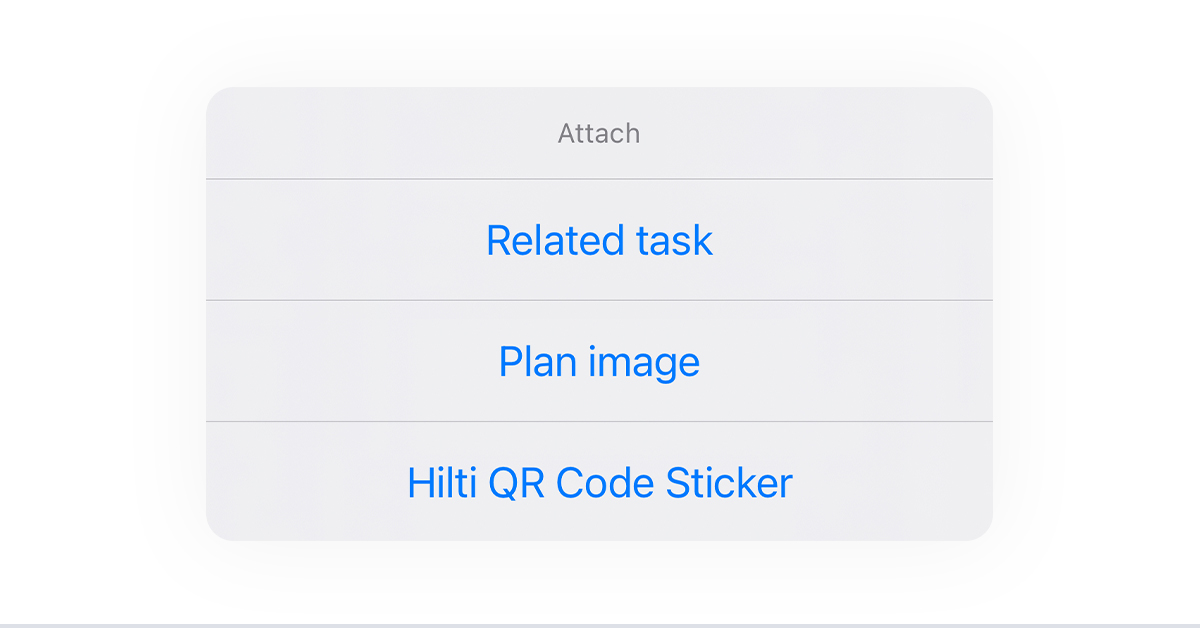Click the blue Plan image link

tap(599, 362)
